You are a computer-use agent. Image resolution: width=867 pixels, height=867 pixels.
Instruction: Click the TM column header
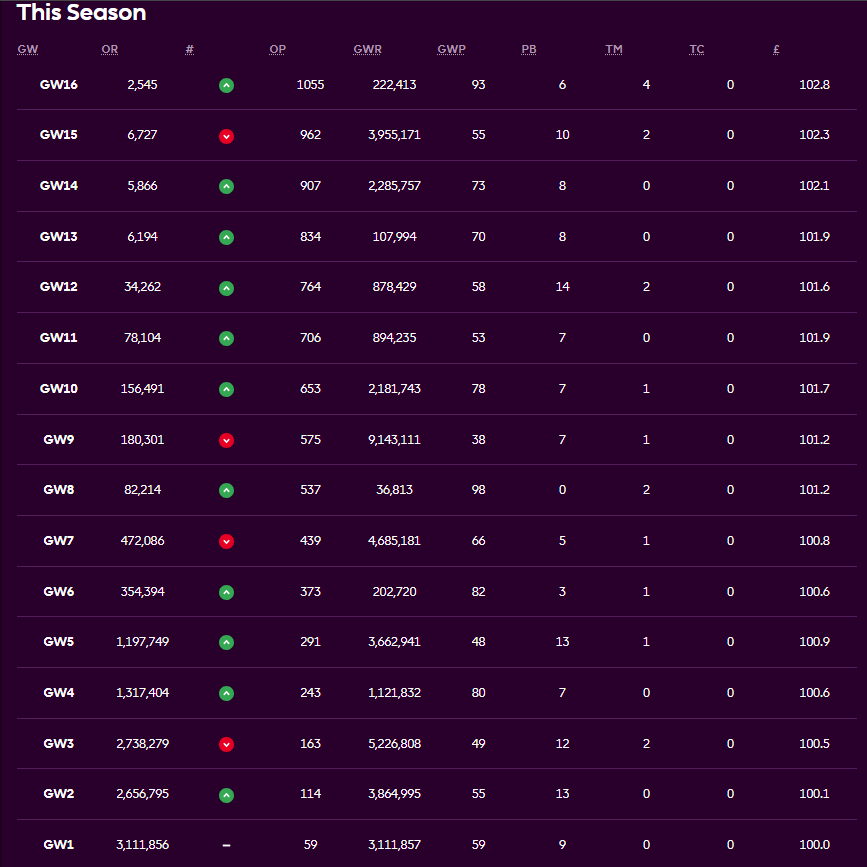coord(614,50)
